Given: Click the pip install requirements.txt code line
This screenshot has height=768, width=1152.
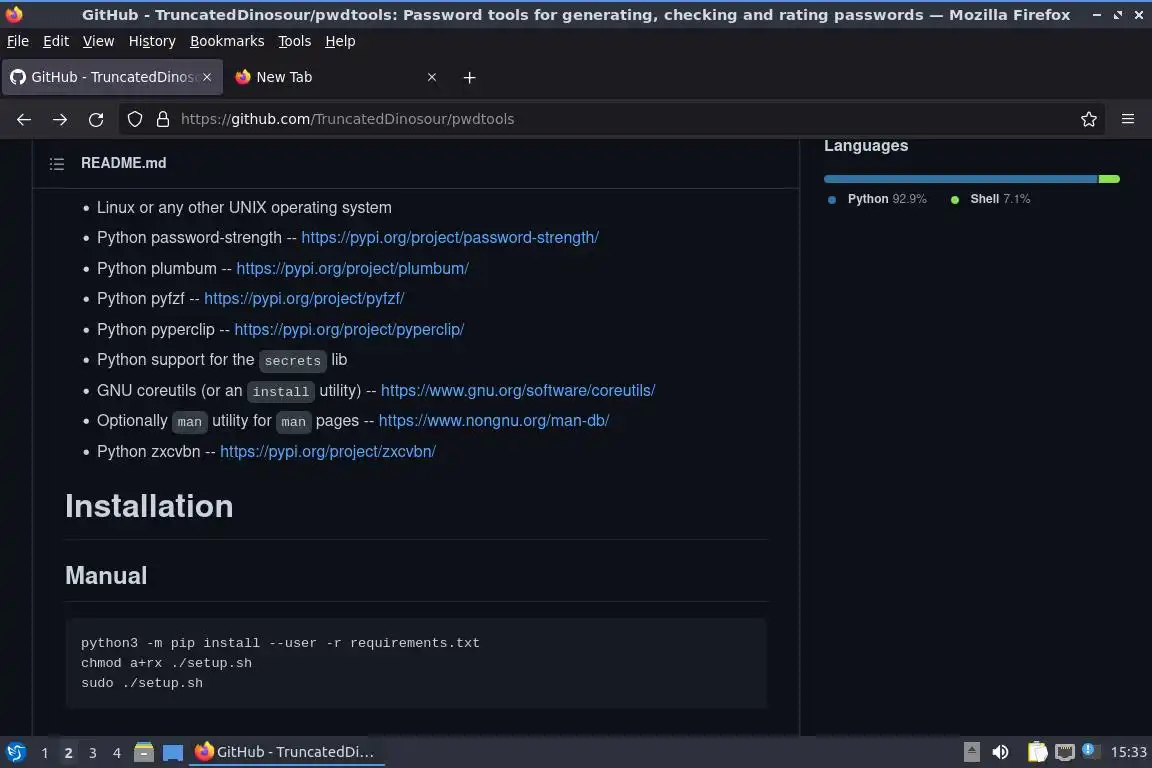Looking at the screenshot, I should pyautogui.click(x=280, y=643).
